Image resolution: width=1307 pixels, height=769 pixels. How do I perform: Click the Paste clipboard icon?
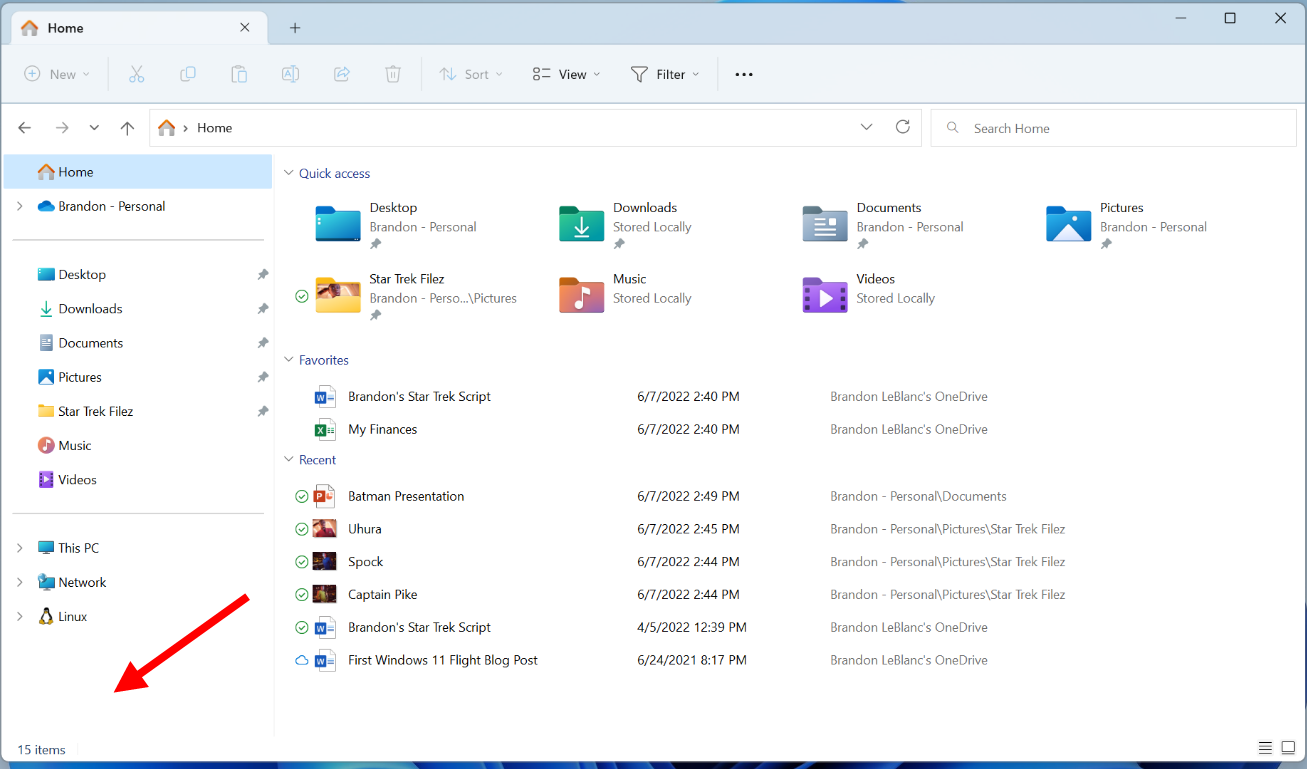(239, 74)
